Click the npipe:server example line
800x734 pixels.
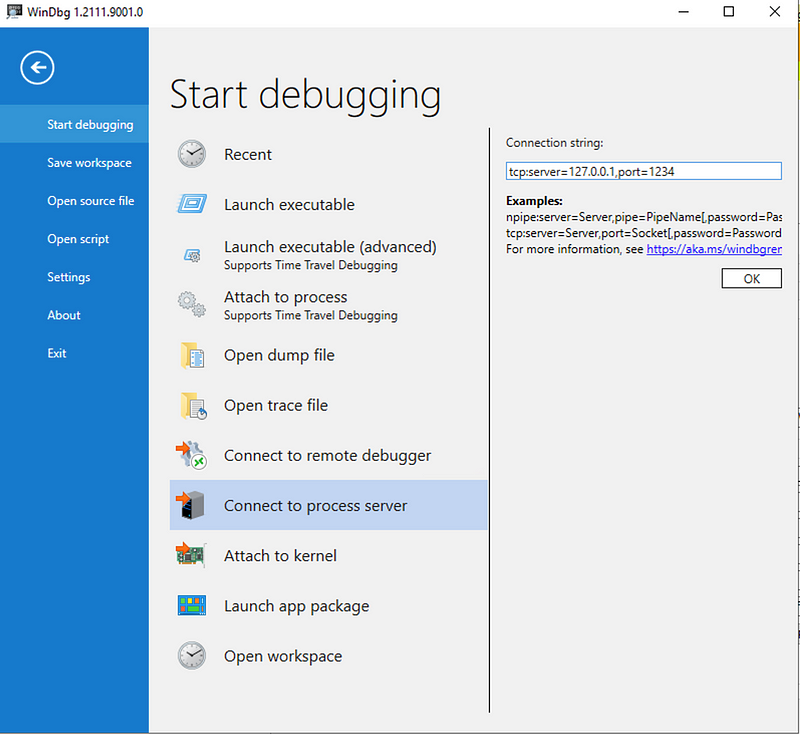coord(644,217)
